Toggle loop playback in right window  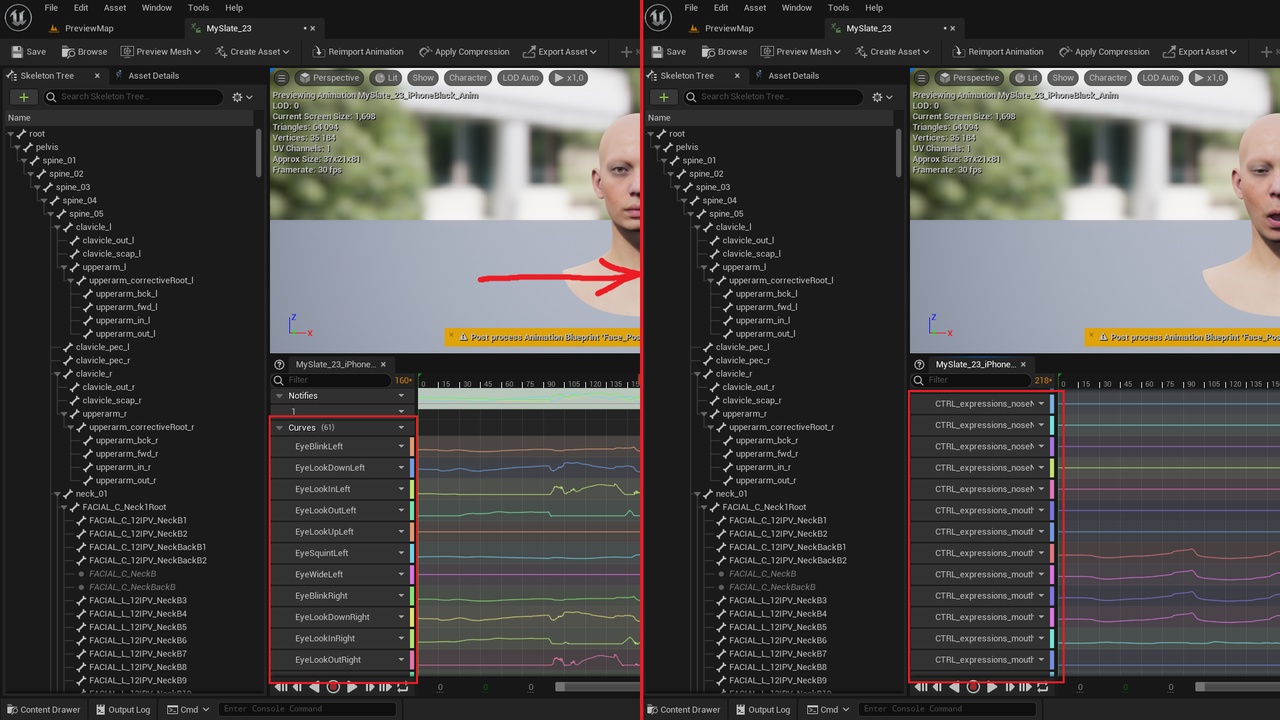(1043, 687)
